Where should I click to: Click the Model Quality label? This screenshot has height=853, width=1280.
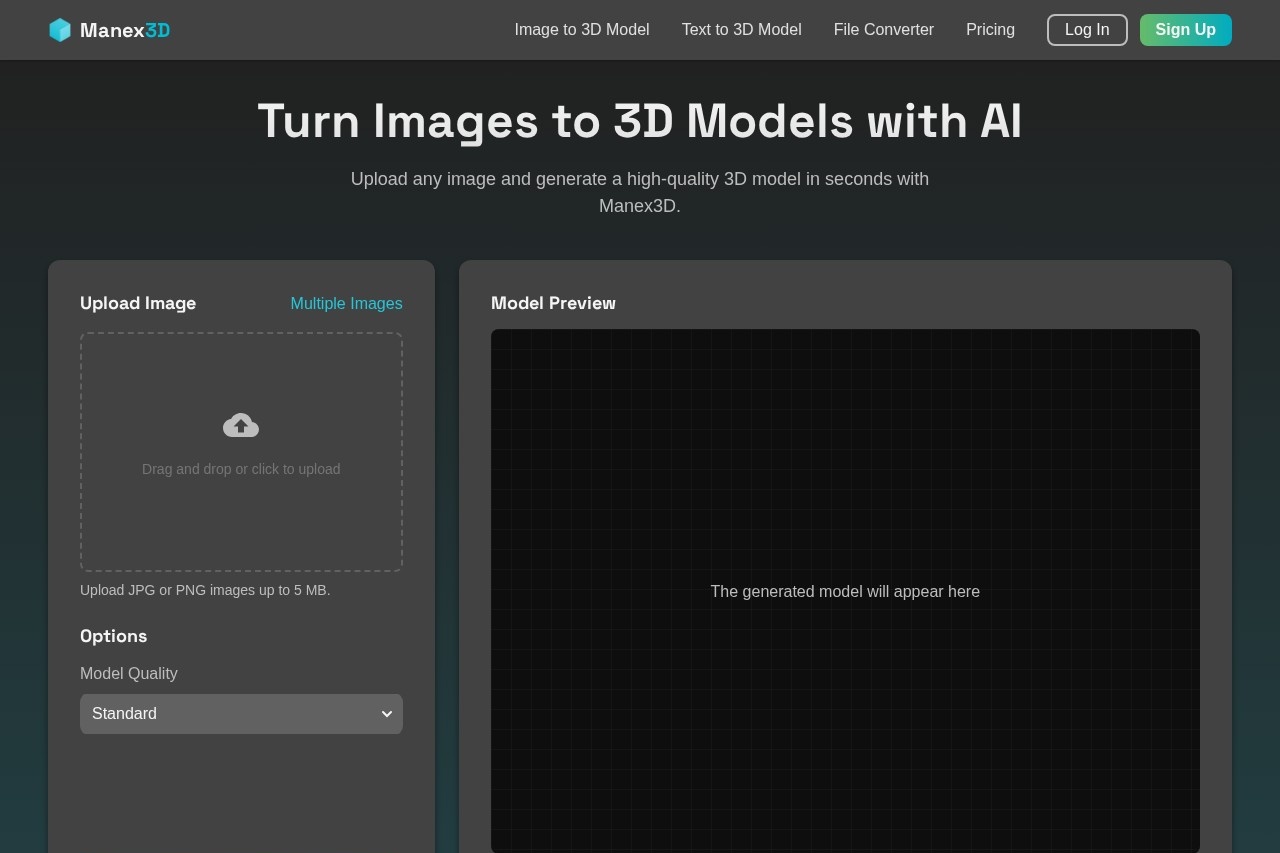[x=128, y=673]
